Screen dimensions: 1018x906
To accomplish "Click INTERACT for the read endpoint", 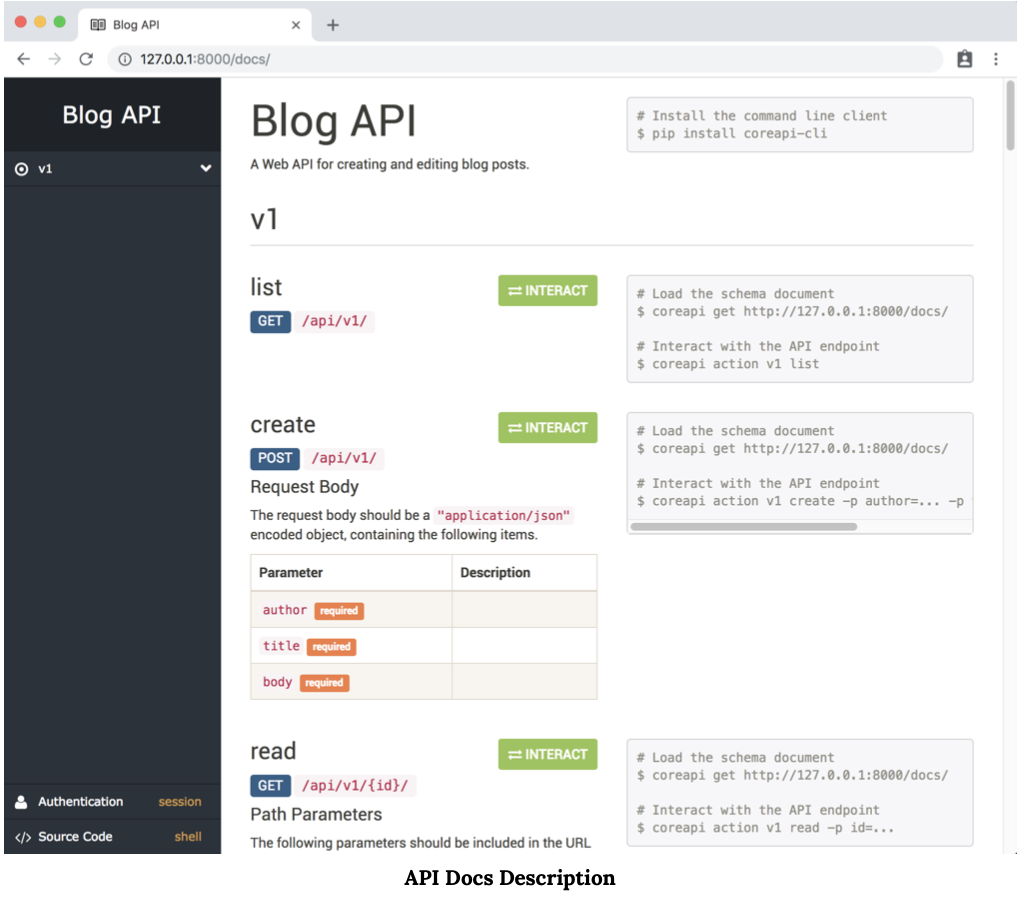I will tap(548, 754).
